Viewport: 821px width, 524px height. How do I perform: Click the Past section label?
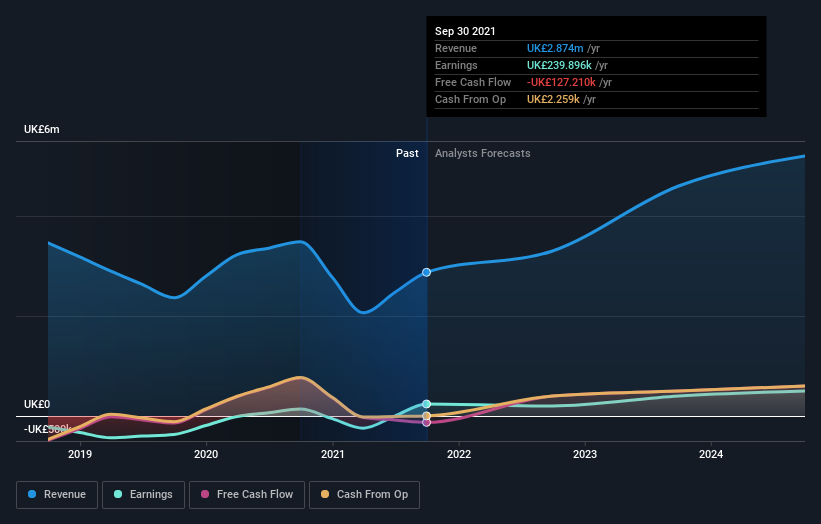[407, 153]
